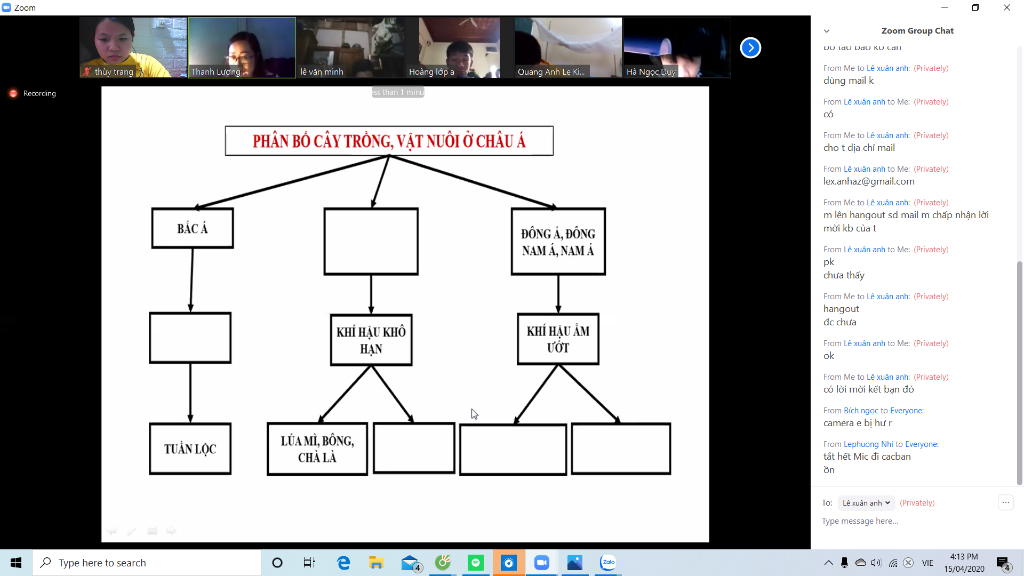1024x576 pixels.
Task: Click the Cortana circle on the taskbar
Action: tap(277, 562)
